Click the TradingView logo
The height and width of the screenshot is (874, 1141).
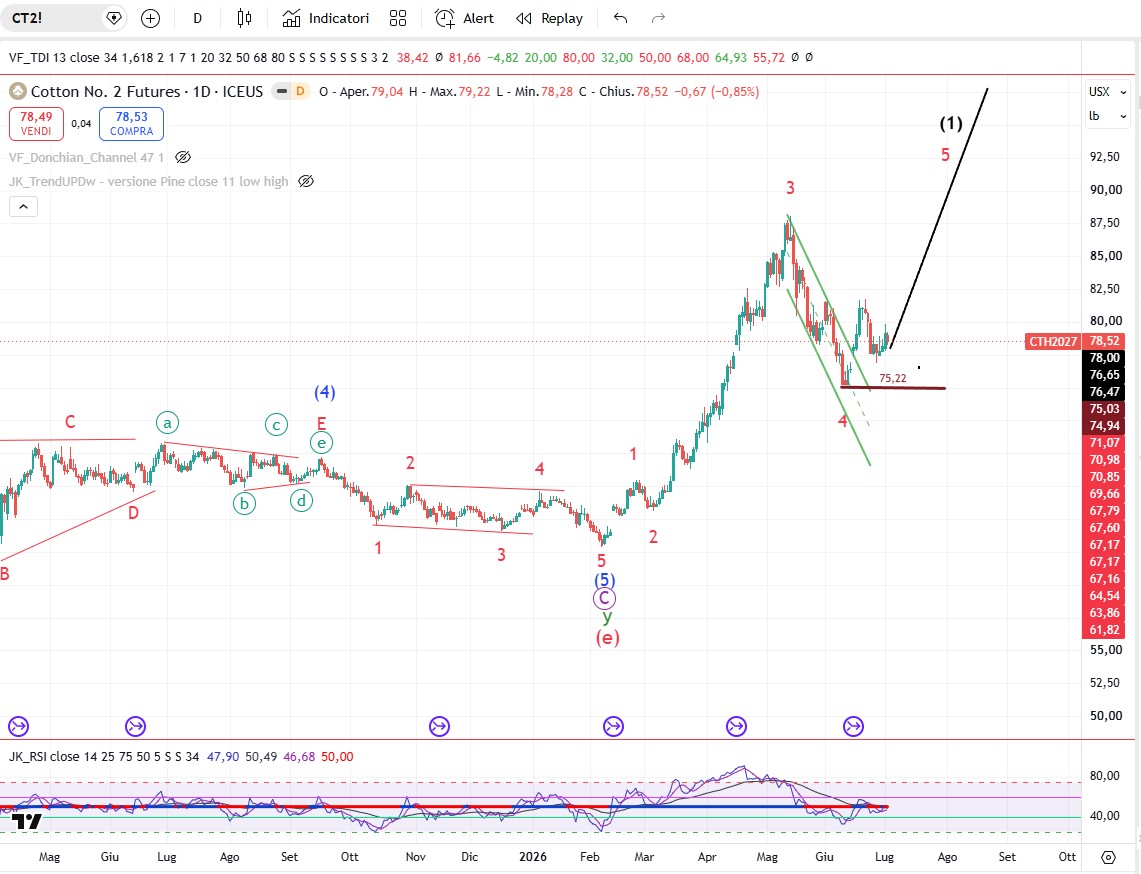click(x=27, y=822)
